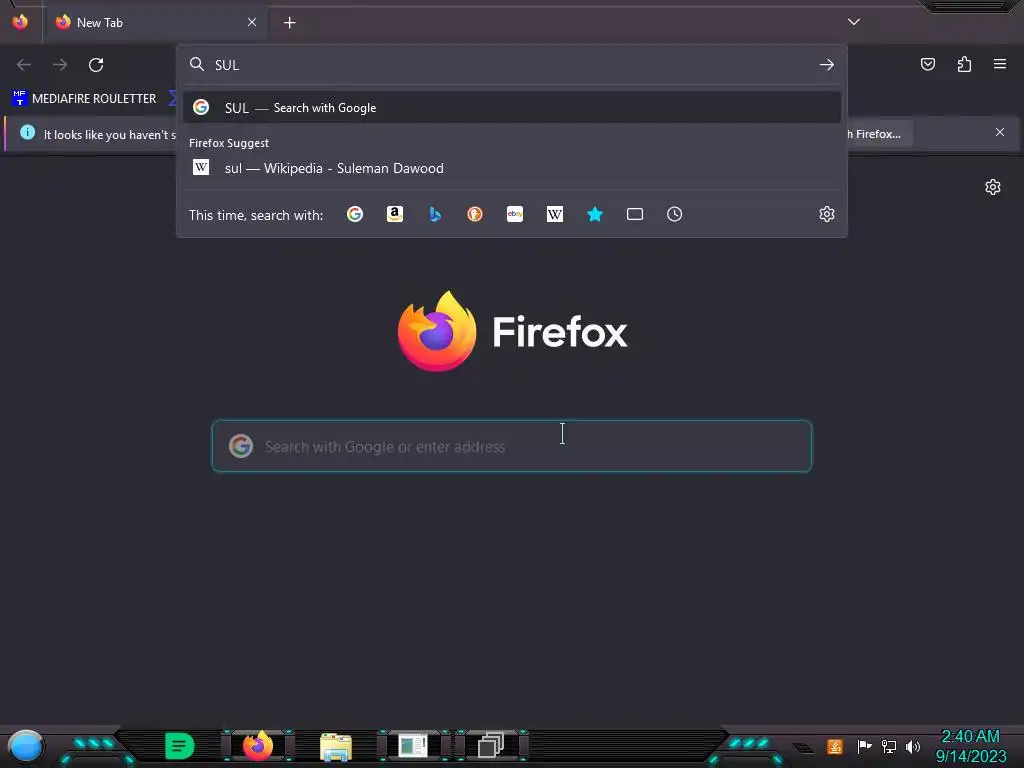Open the taskbar window switcher icon

pyautogui.click(x=490, y=745)
